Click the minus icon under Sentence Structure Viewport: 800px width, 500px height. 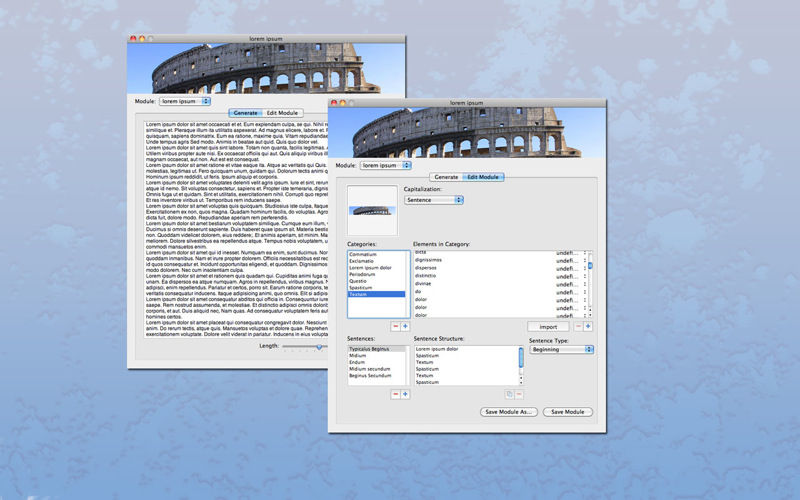519,394
